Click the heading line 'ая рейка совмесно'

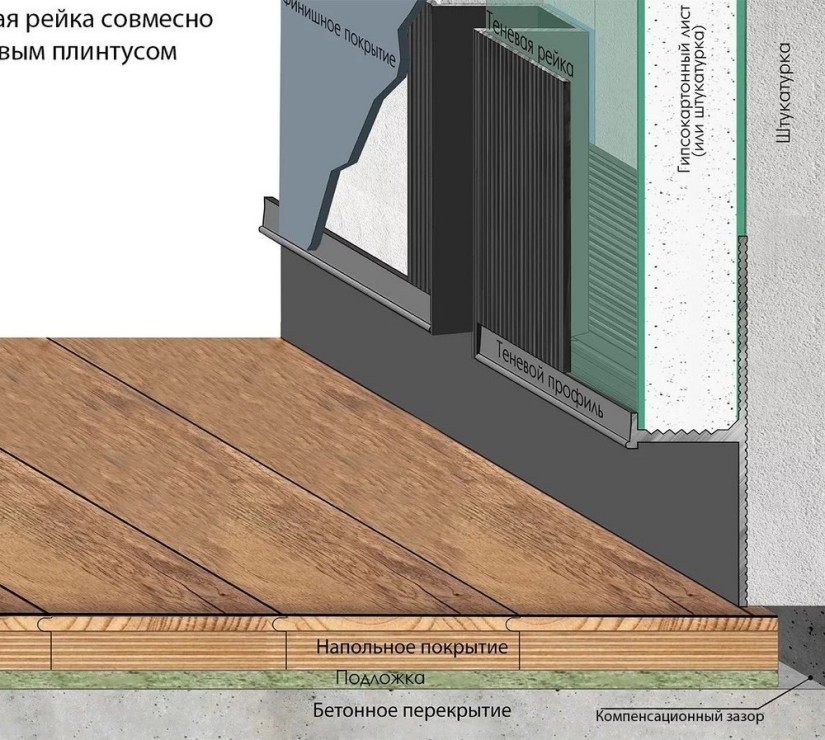tap(106, 20)
